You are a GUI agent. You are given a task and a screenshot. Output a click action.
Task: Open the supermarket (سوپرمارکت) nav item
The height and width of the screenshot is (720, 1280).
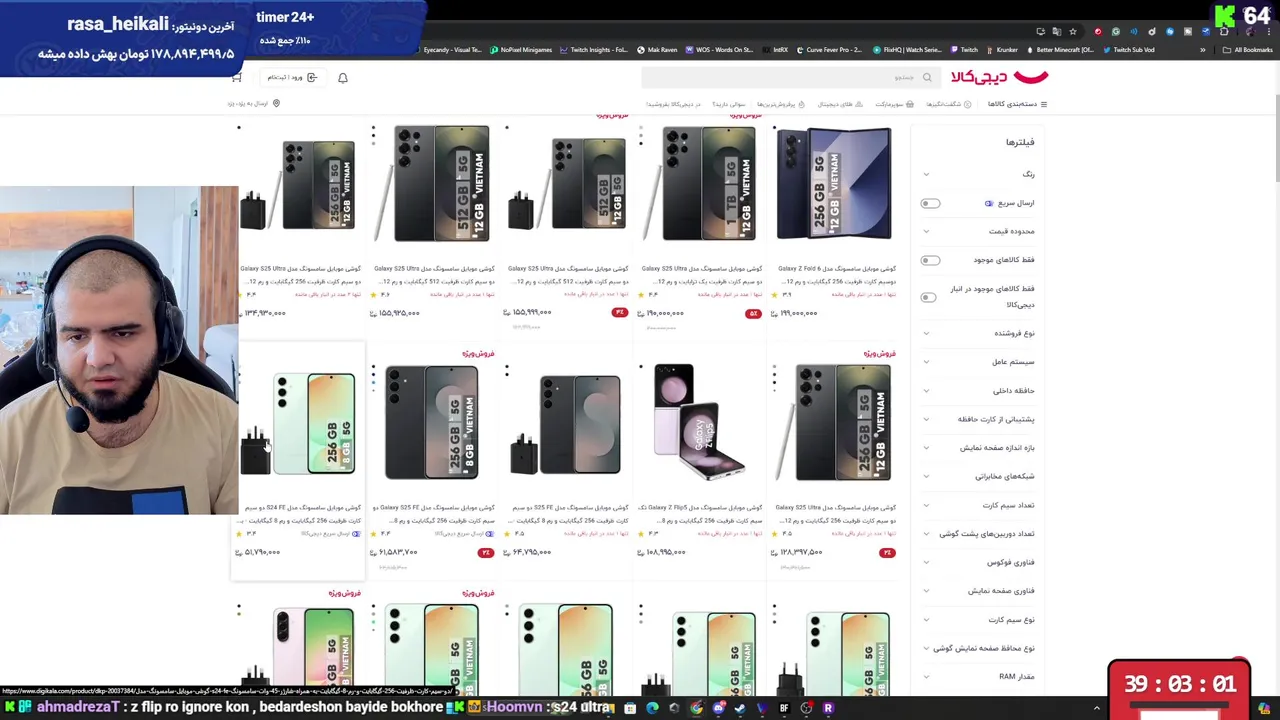coord(894,104)
